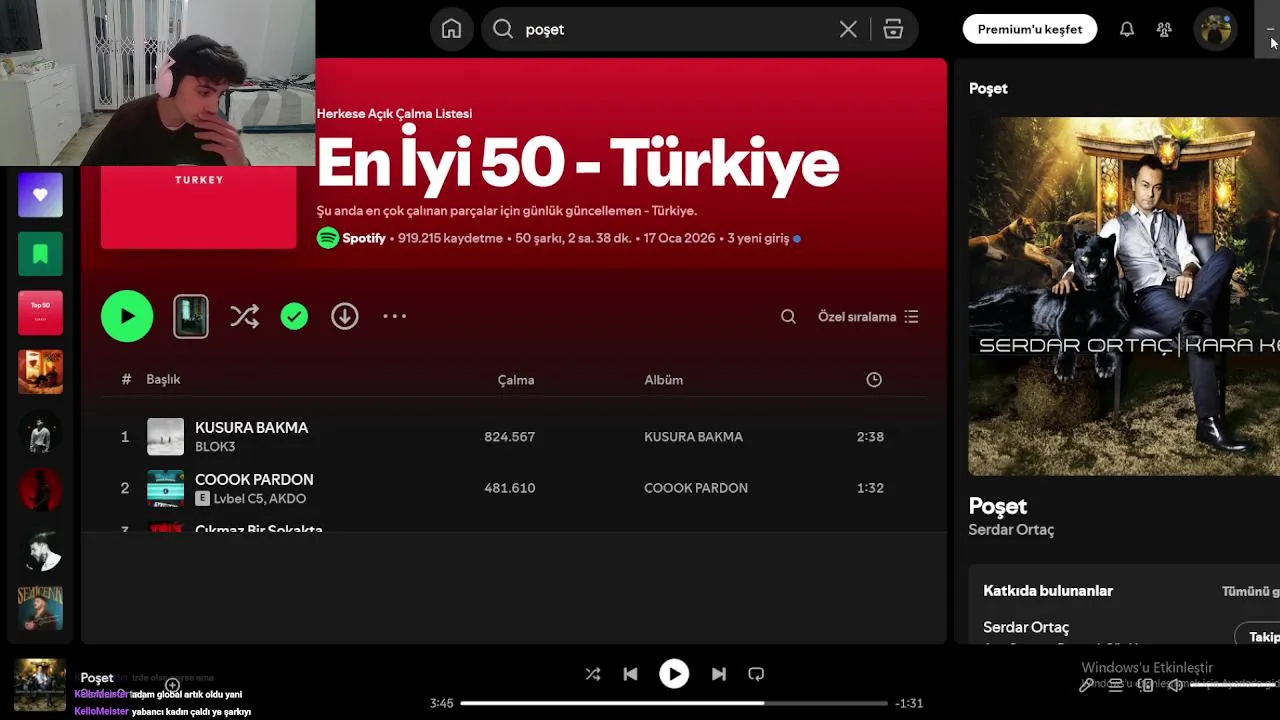Screen dimensions: 1280x720
Task: Add Poşet to Liked Songs via the plus icon
Action: (172, 685)
